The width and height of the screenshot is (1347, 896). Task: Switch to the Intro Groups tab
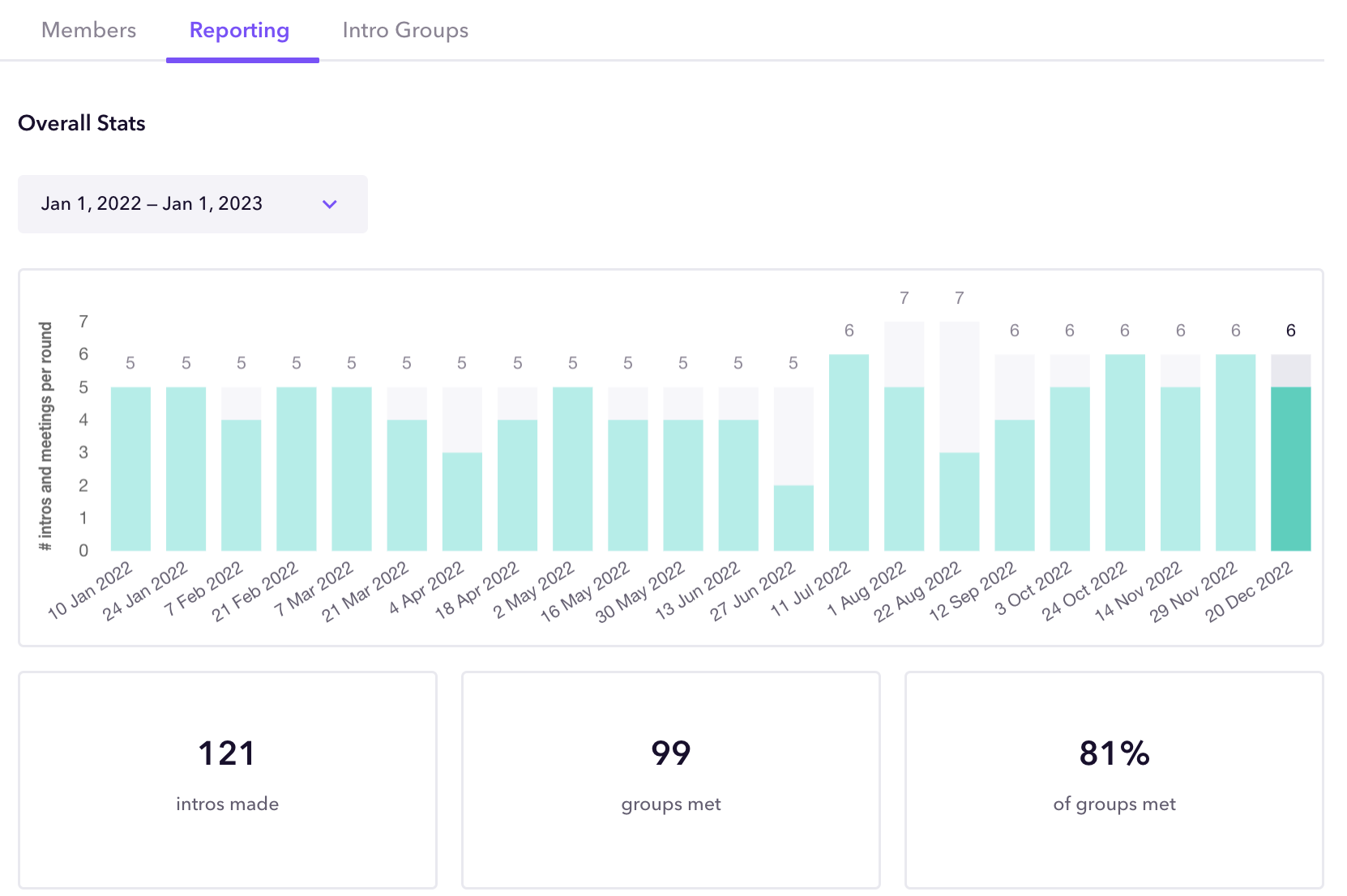[405, 31]
